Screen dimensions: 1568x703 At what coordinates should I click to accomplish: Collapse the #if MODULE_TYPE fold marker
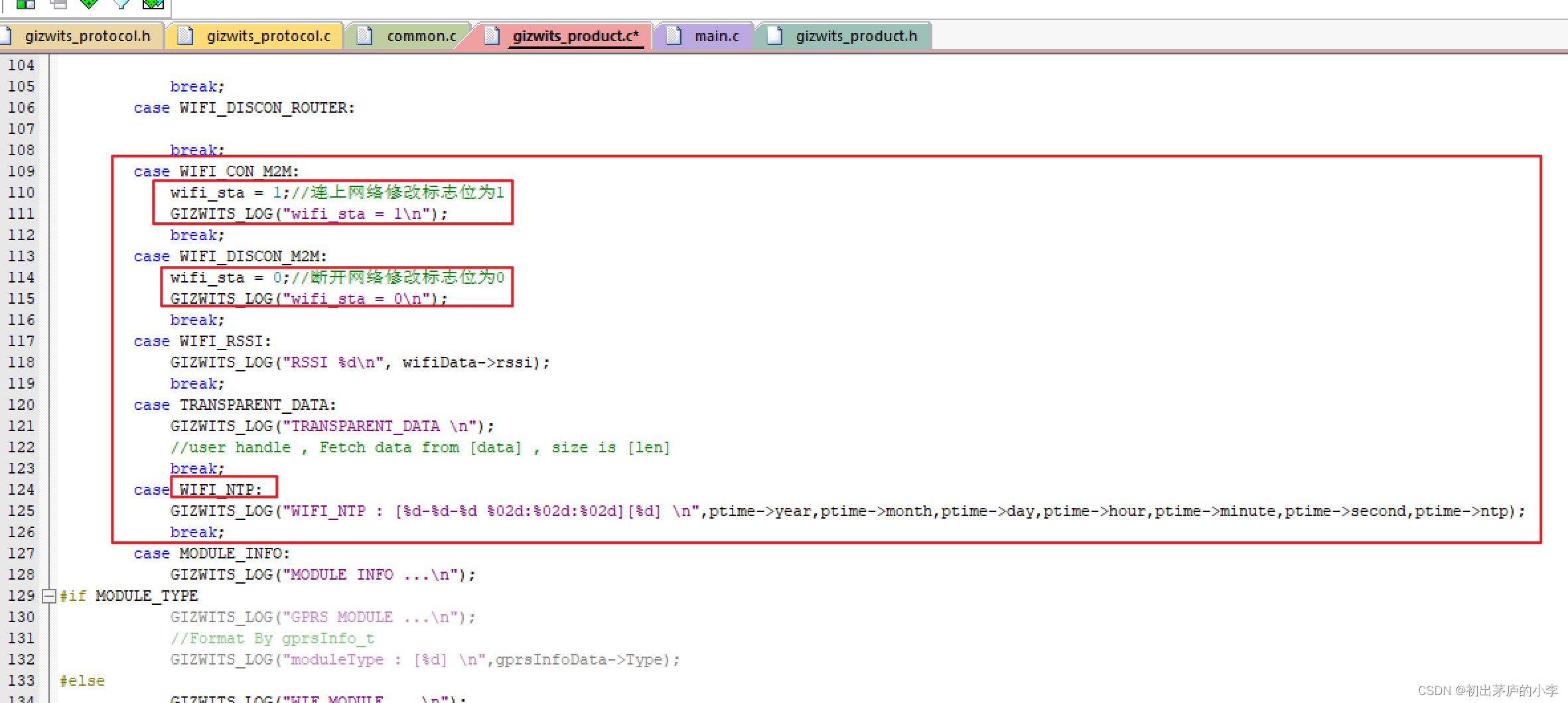(x=48, y=596)
